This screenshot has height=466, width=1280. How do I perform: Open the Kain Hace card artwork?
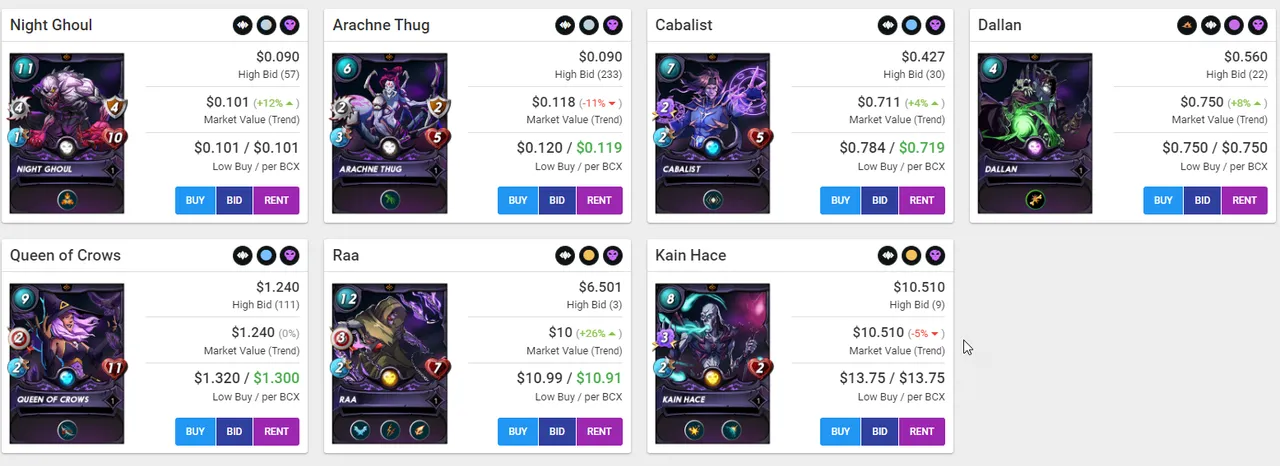click(x=712, y=363)
